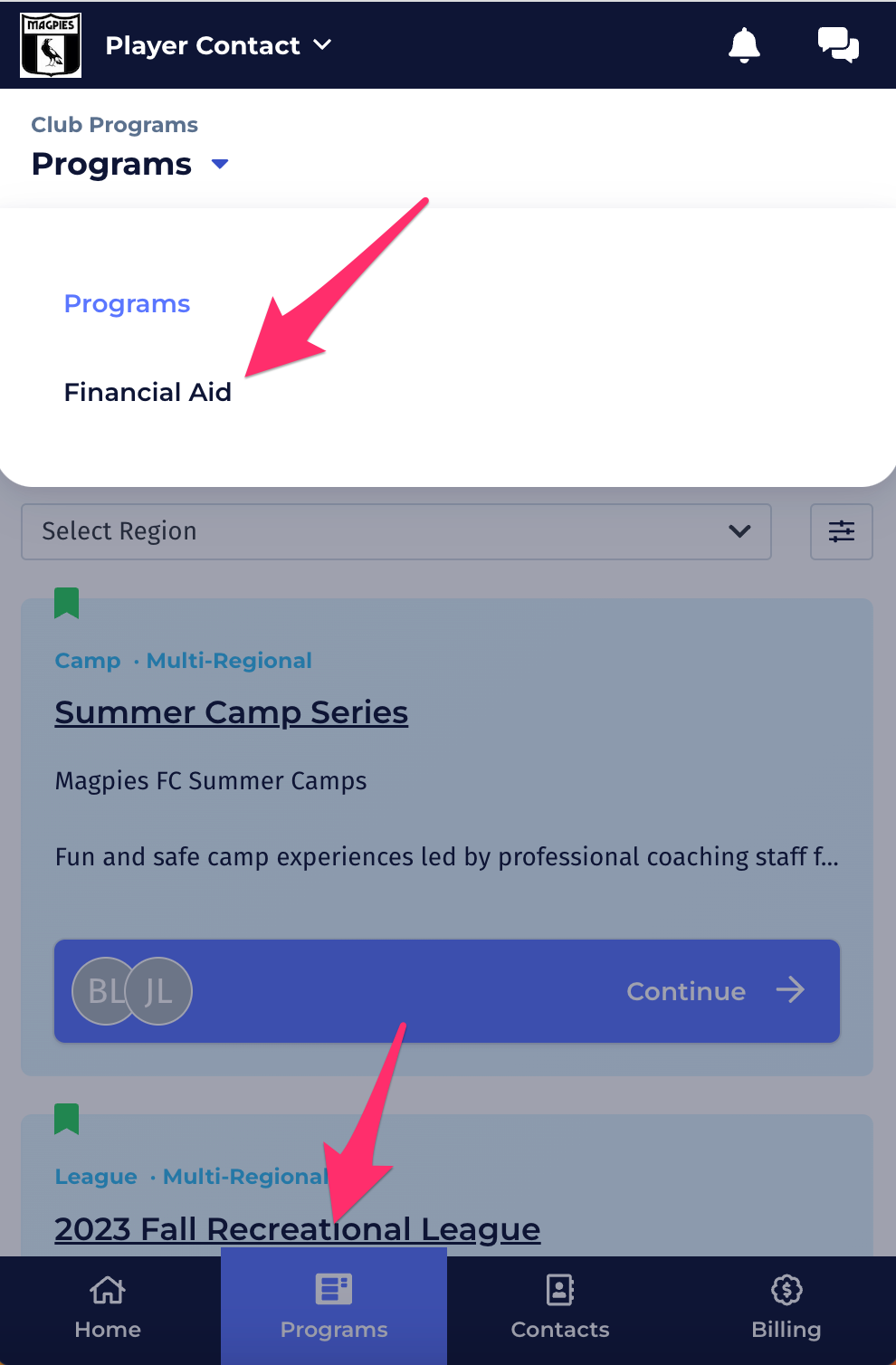
Task: Choose Programs from the dropdown menu
Action: point(127,304)
